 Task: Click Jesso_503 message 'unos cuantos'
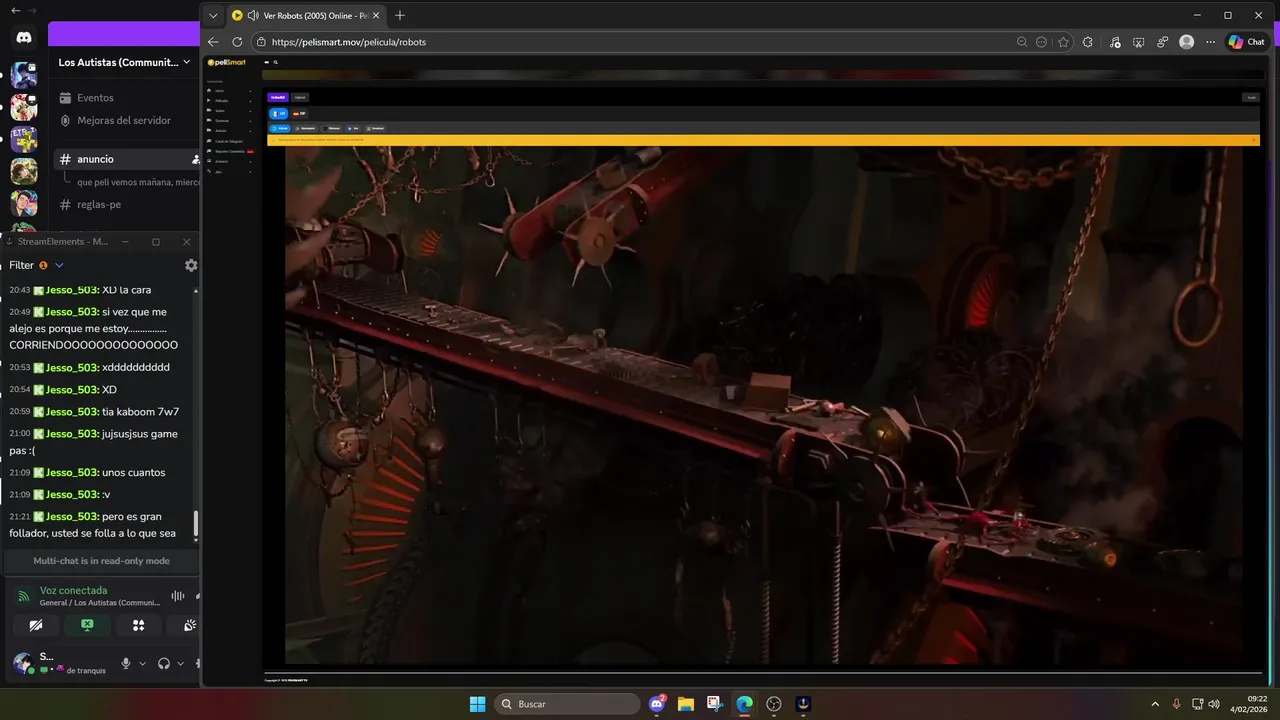[133, 472]
